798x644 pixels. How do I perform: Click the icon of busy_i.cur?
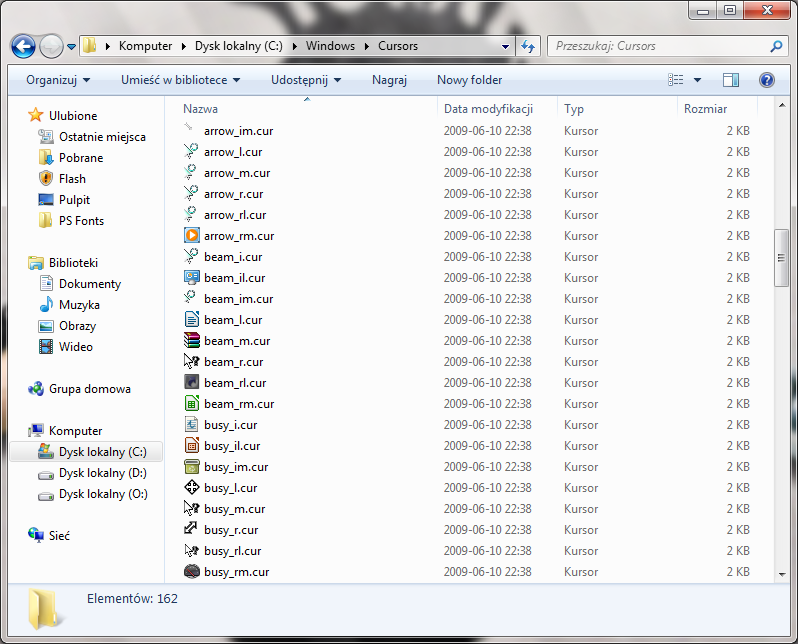click(191, 424)
